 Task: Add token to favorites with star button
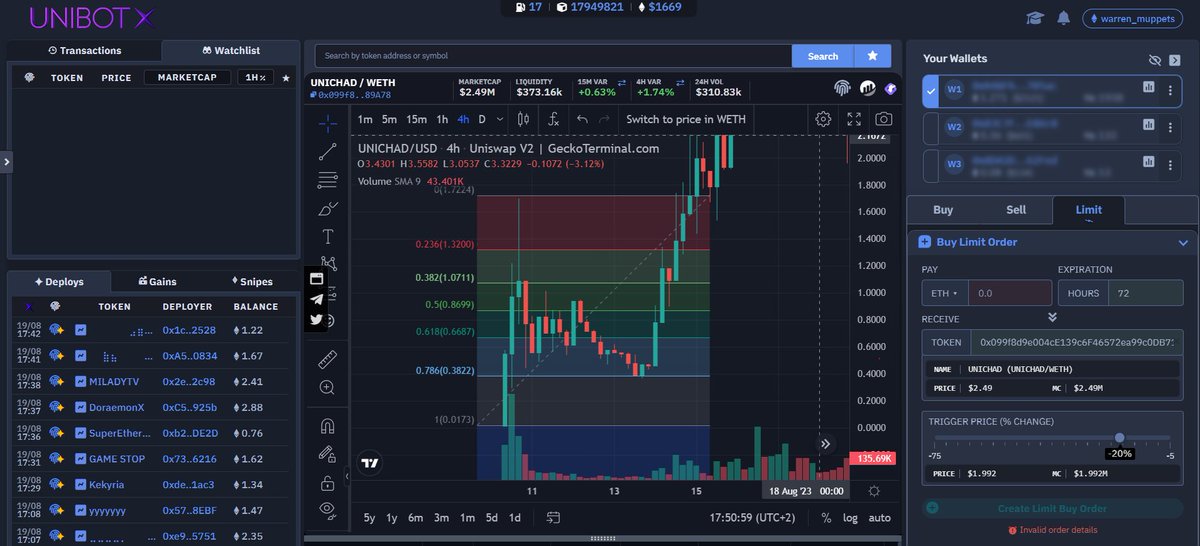pyautogui.click(x=872, y=56)
